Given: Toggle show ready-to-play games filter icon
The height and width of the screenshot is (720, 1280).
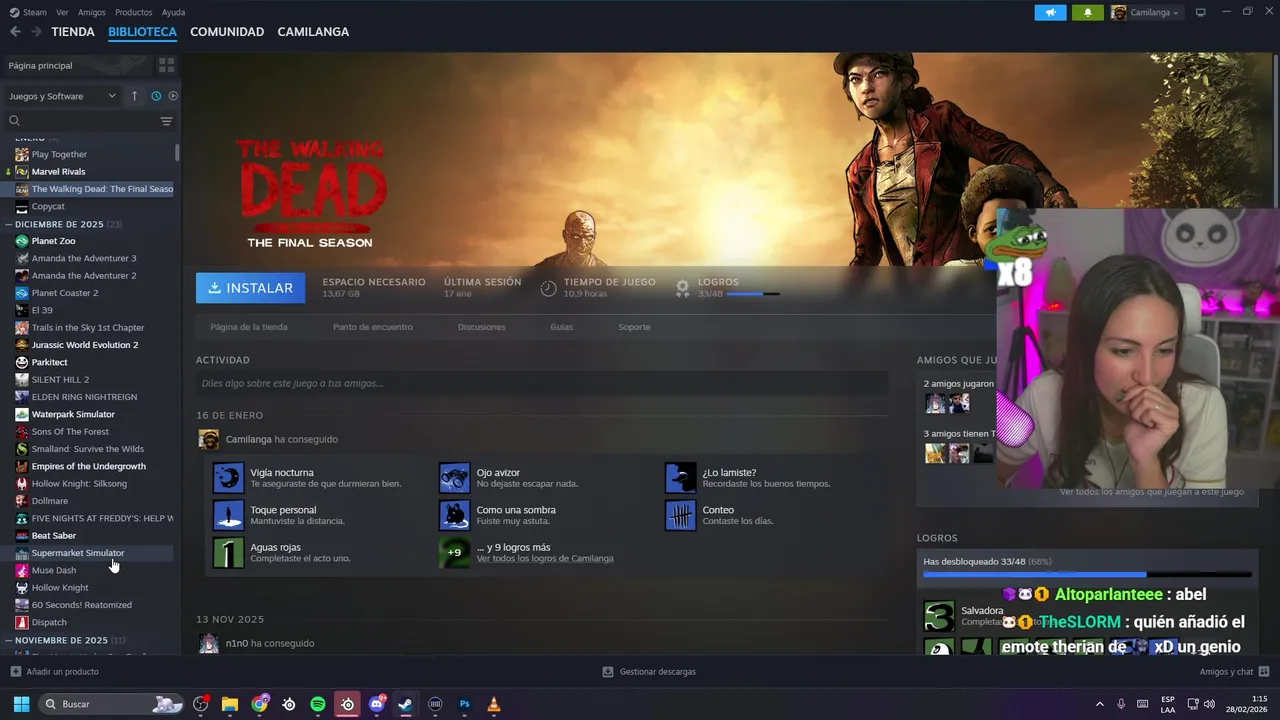Looking at the screenshot, I should tap(173, 96).
